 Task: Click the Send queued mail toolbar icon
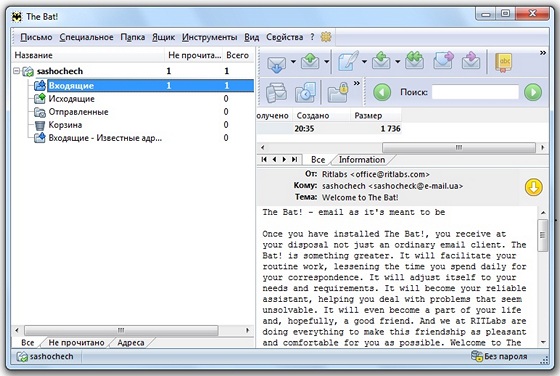coord(310,62)
